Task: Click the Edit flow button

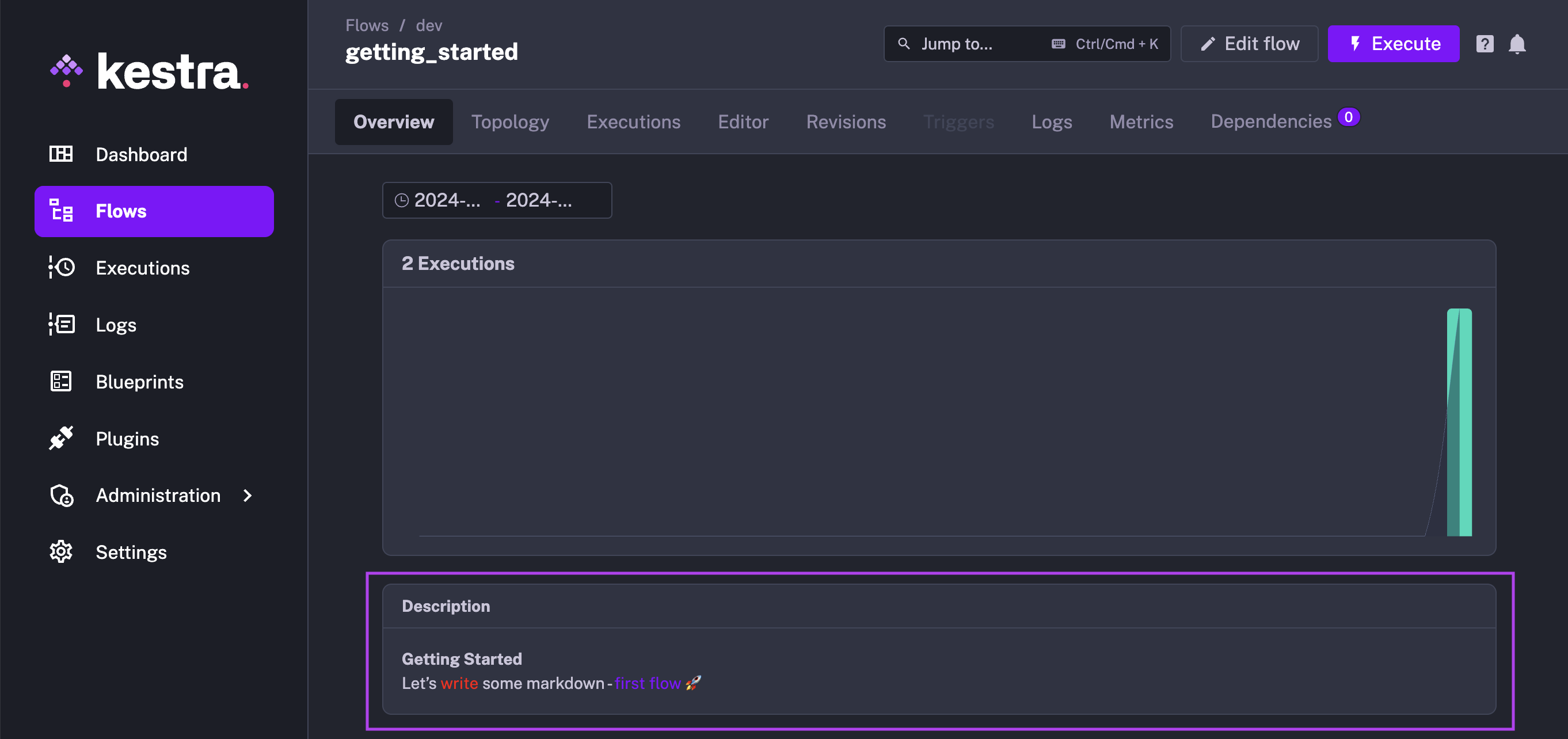Action: 1249,44
